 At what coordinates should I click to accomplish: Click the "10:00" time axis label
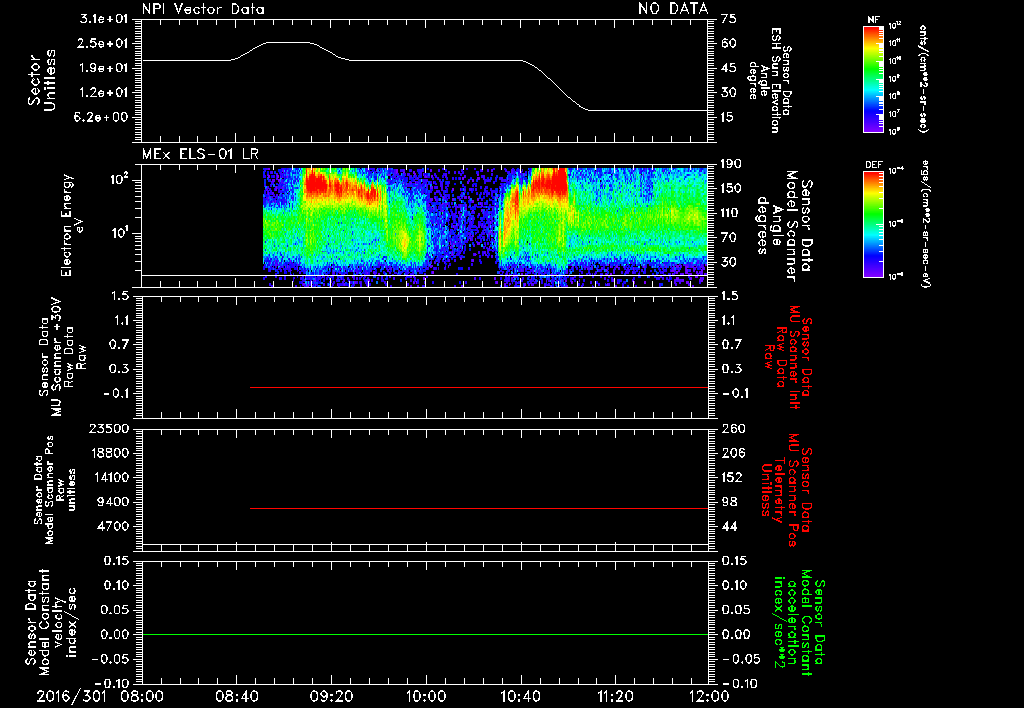pos(425,696)
